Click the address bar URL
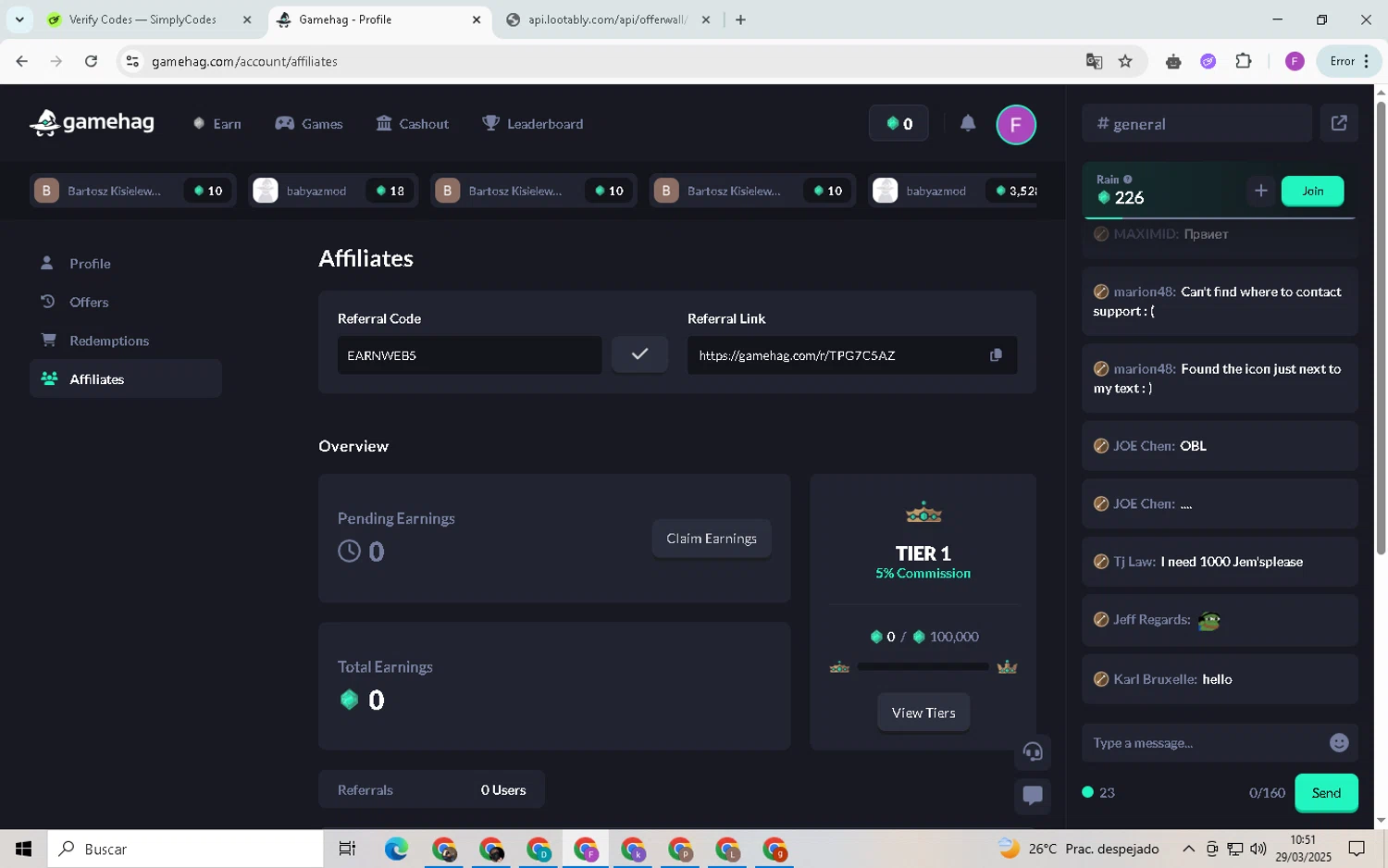The width and height of the screenshot is (1388, 868). 244,61
